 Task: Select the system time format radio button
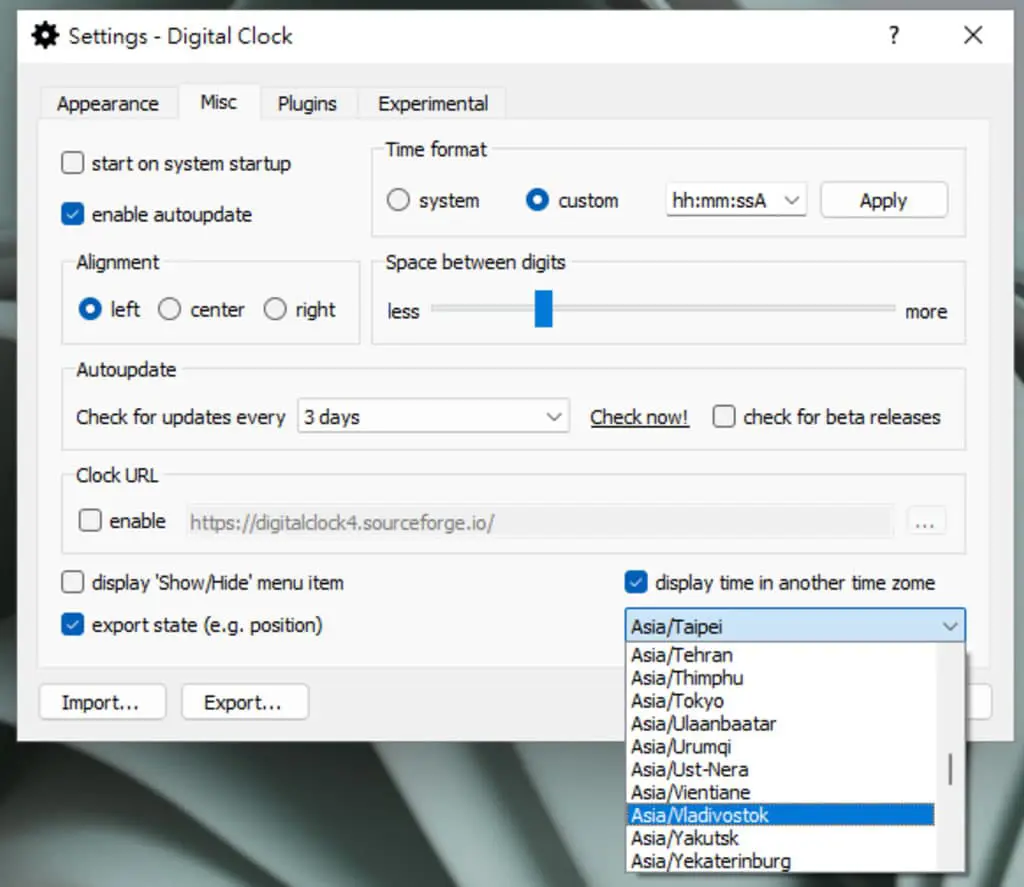[398, 200]
